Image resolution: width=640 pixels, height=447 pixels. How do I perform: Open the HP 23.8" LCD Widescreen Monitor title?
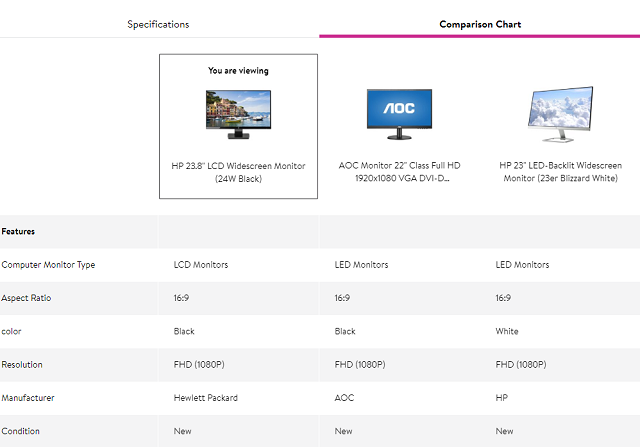pyautogui.click(x=238, y=172)
